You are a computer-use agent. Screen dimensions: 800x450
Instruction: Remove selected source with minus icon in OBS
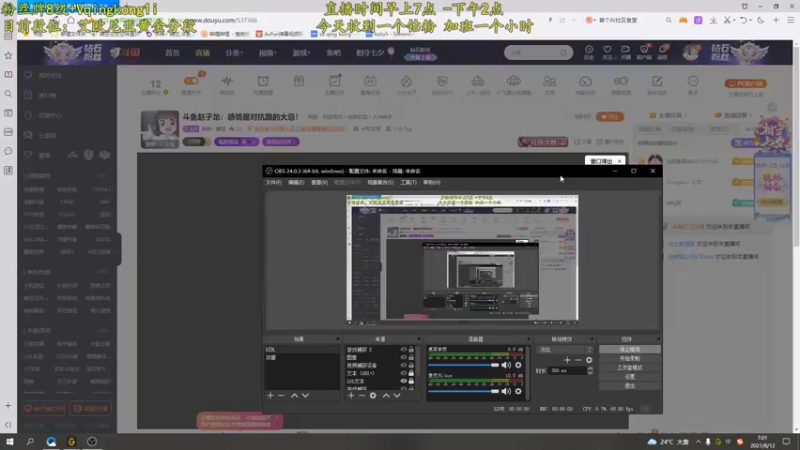coord(362,395)
